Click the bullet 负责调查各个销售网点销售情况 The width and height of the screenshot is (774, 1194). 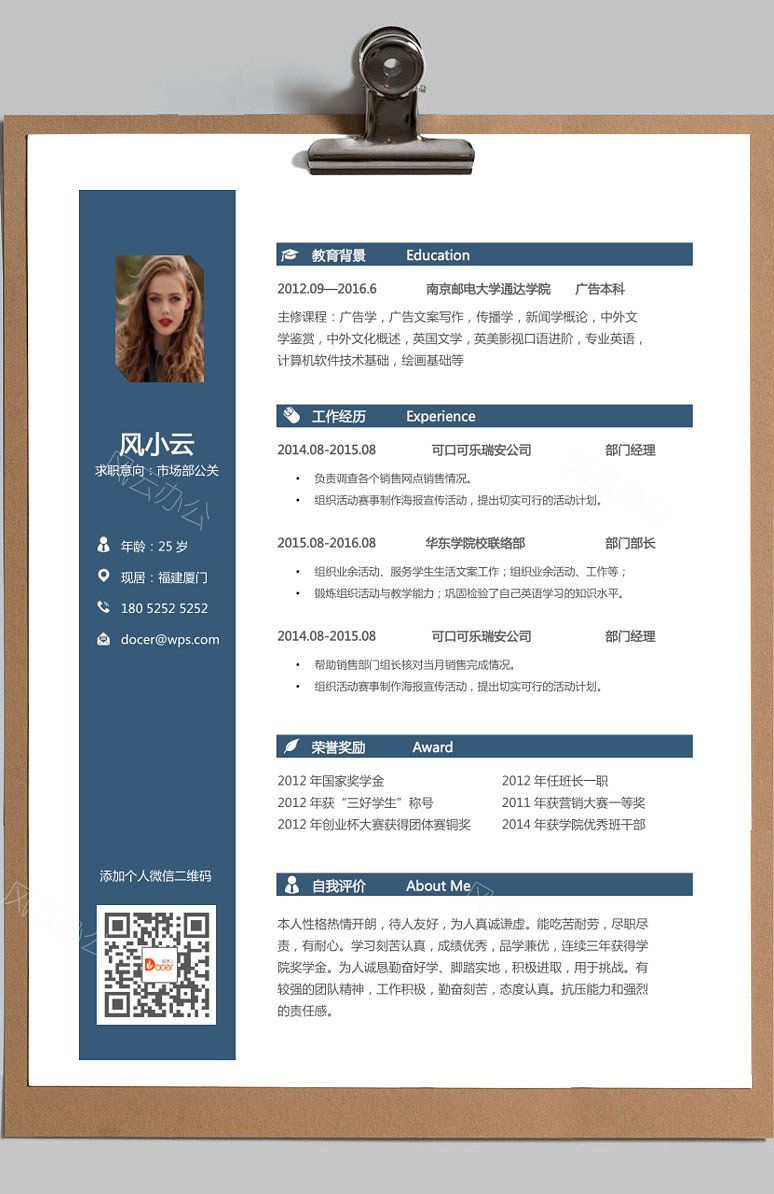393,478
